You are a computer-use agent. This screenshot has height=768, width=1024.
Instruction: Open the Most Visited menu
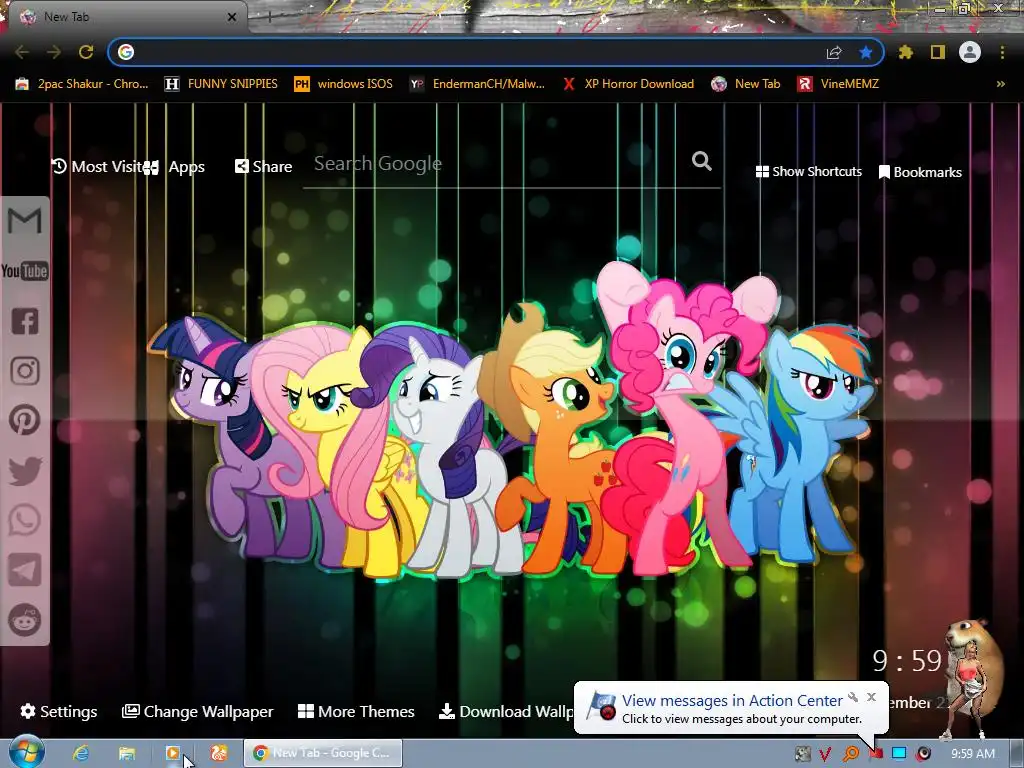click(97, 167)
